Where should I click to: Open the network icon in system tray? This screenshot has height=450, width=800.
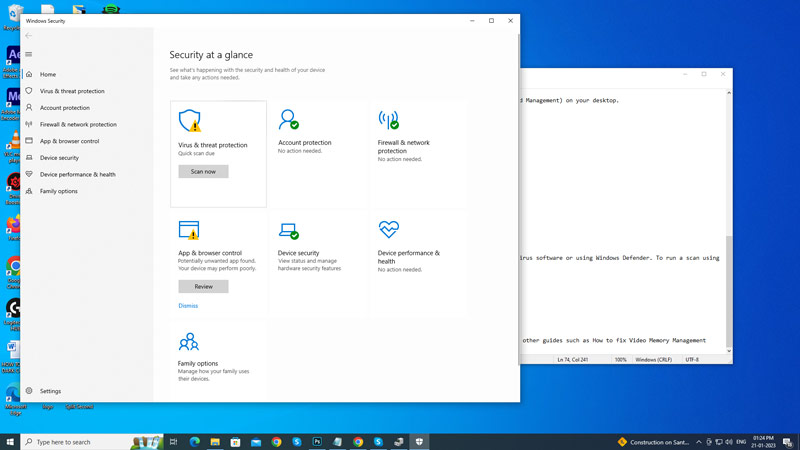(718, 442)
